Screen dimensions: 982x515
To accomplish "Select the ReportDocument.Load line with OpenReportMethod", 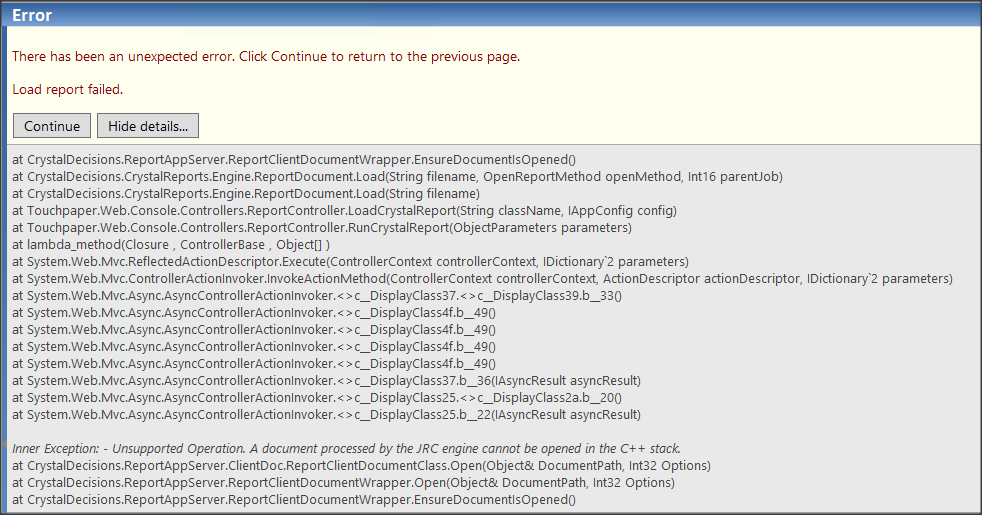I will click(x=397, y=176).
